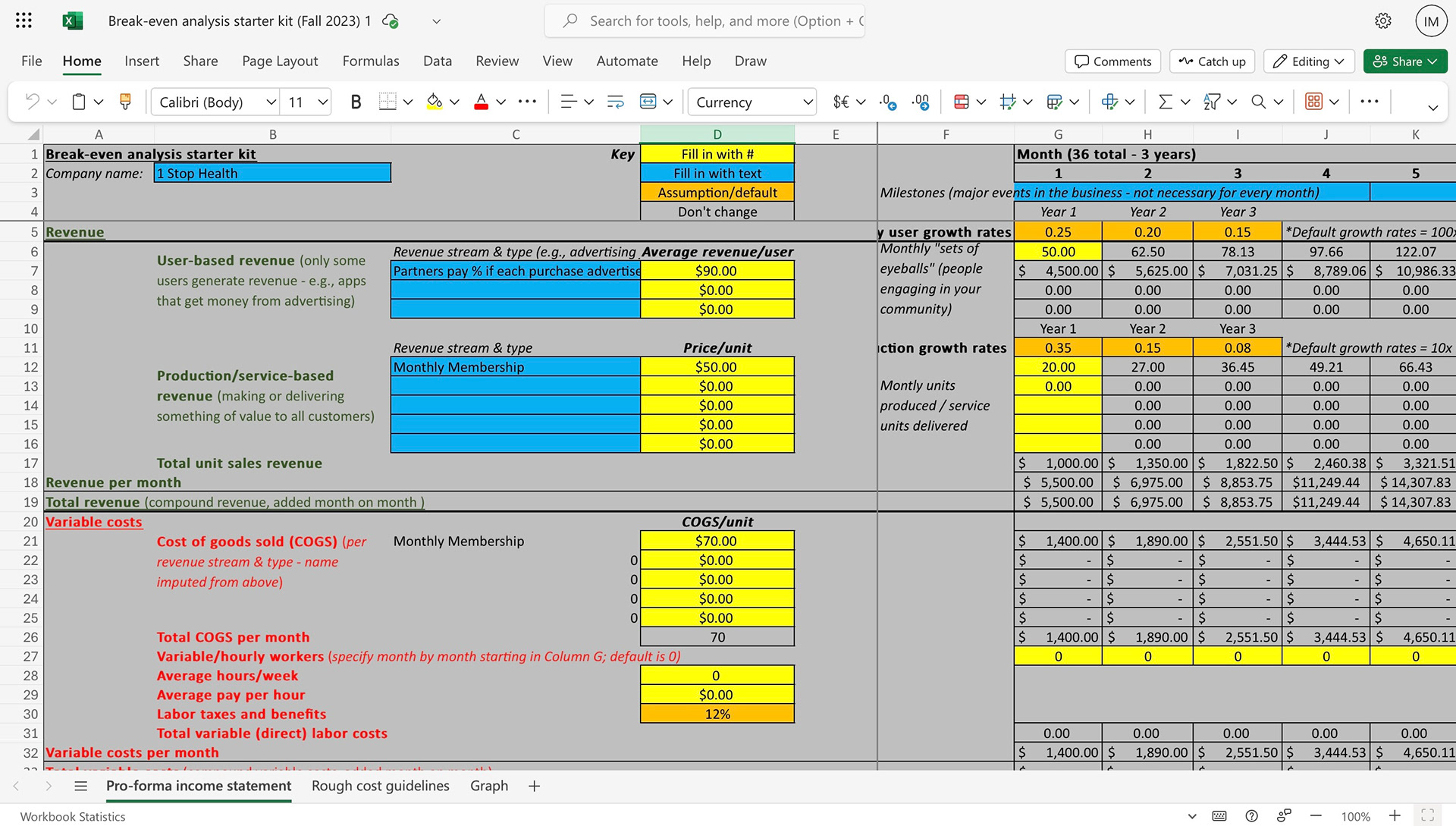Screen dimensions: 1456x826
Task: Switch to the Page Layout tab
Action: [280, 61]
